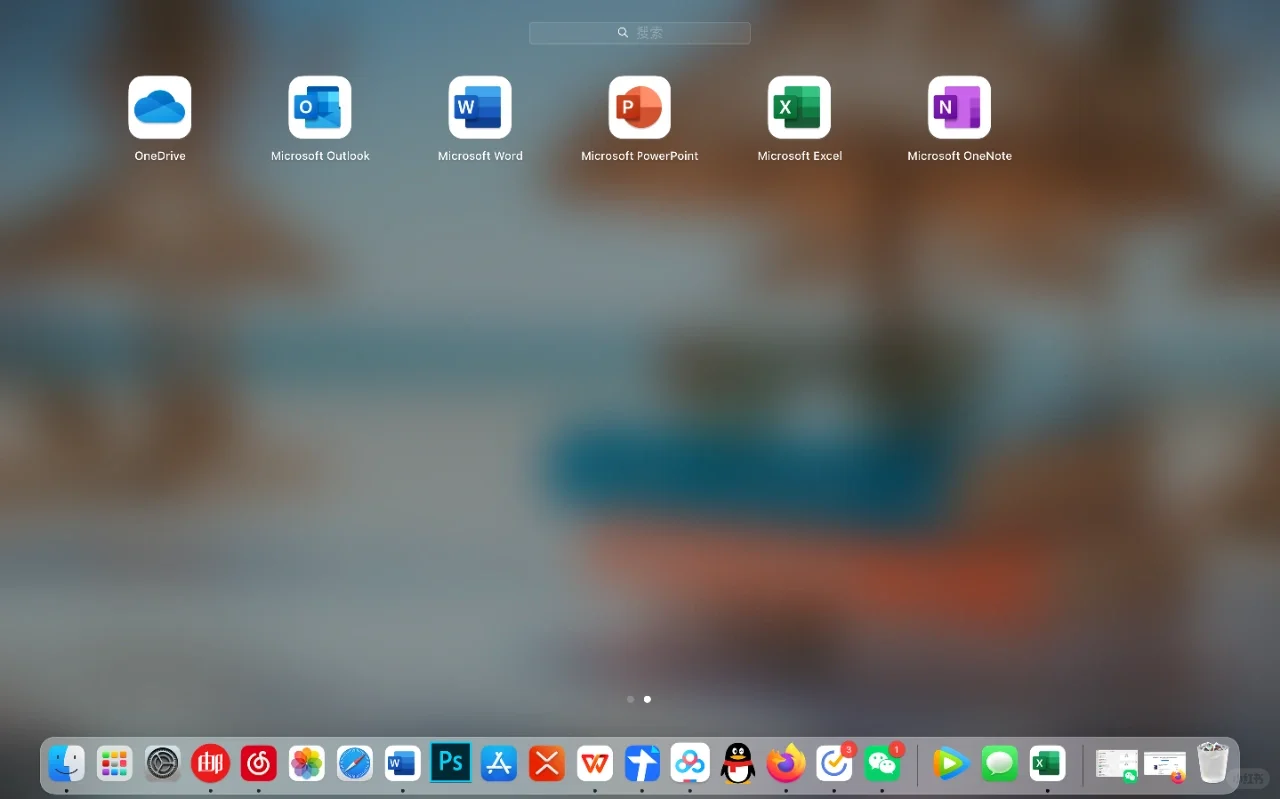
Task: Click the Launchpad search field
Action: (x=640, y=32)
